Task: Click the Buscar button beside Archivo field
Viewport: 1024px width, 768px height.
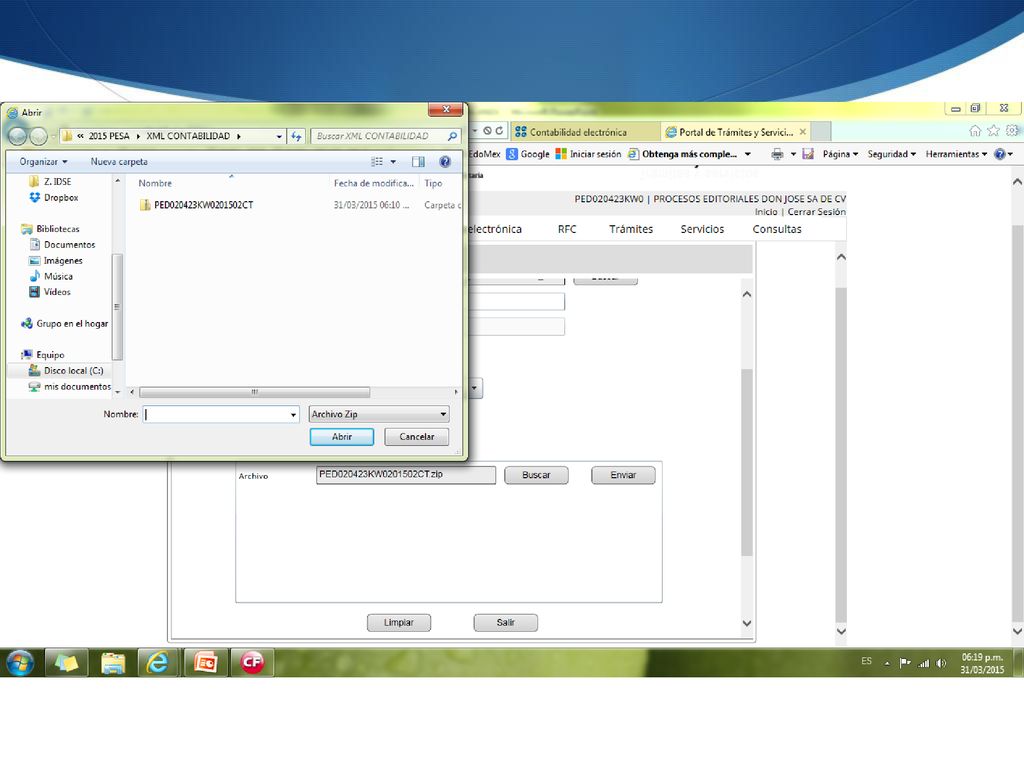Action: [536, 475]
